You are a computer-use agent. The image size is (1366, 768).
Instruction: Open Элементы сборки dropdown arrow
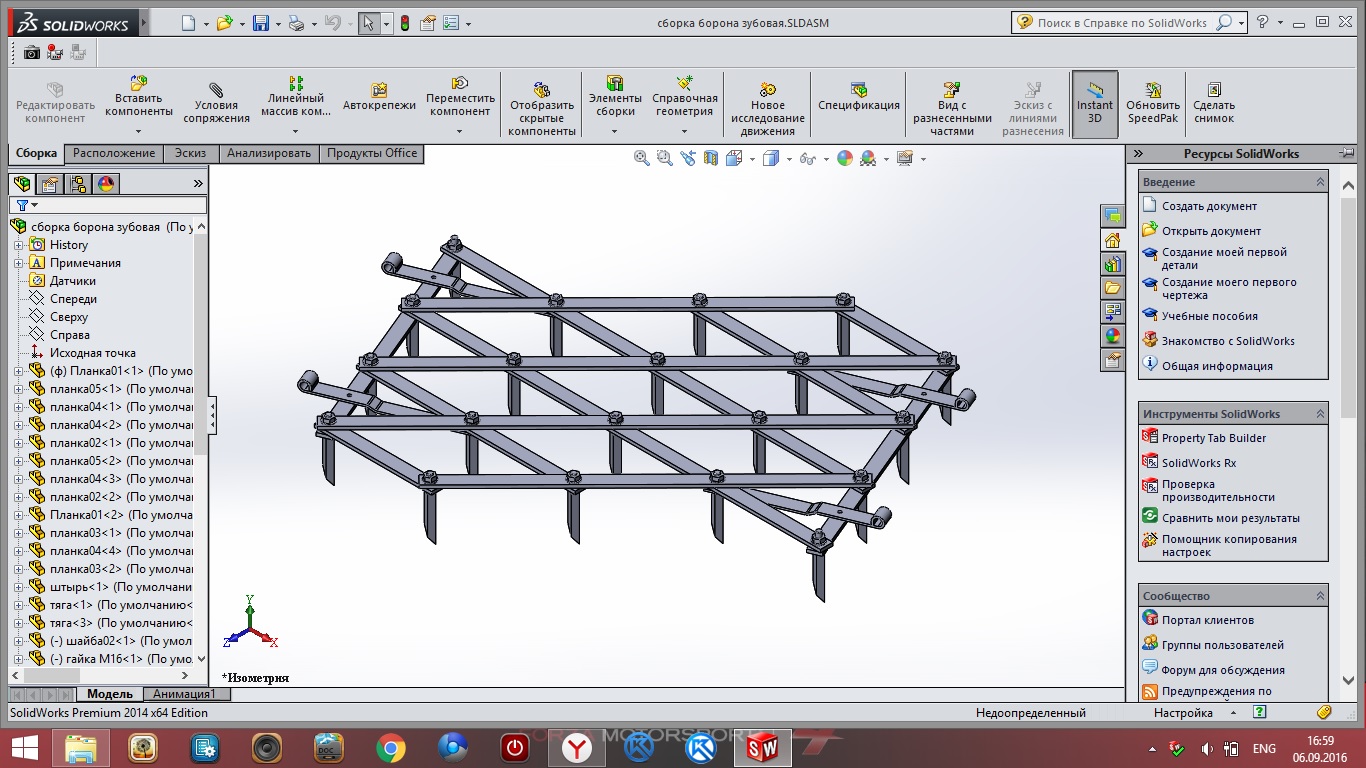pos(615,130)
